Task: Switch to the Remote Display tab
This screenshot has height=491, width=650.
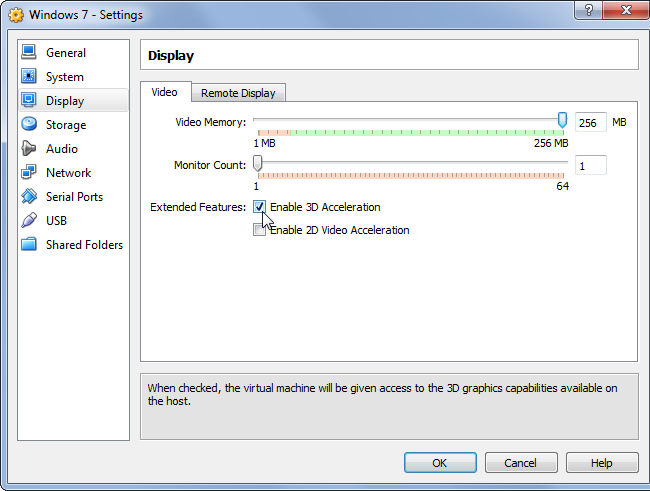Action: tap(238, 93)
